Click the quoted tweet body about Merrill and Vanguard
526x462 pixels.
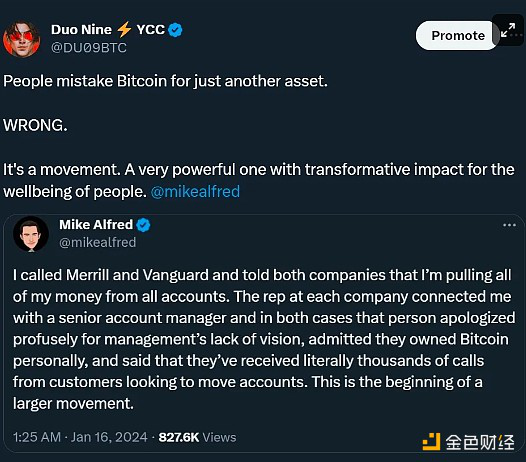tap(264, 339)
